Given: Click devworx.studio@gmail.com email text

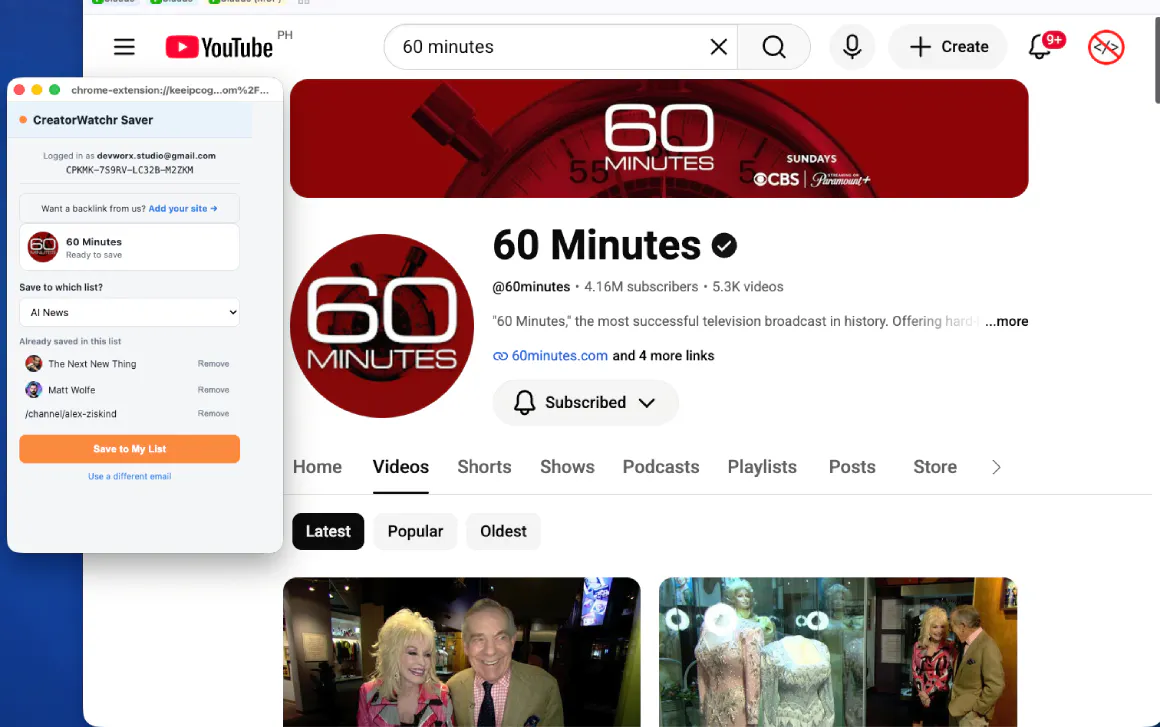Looking at the screenshot, I should [156, 156].
